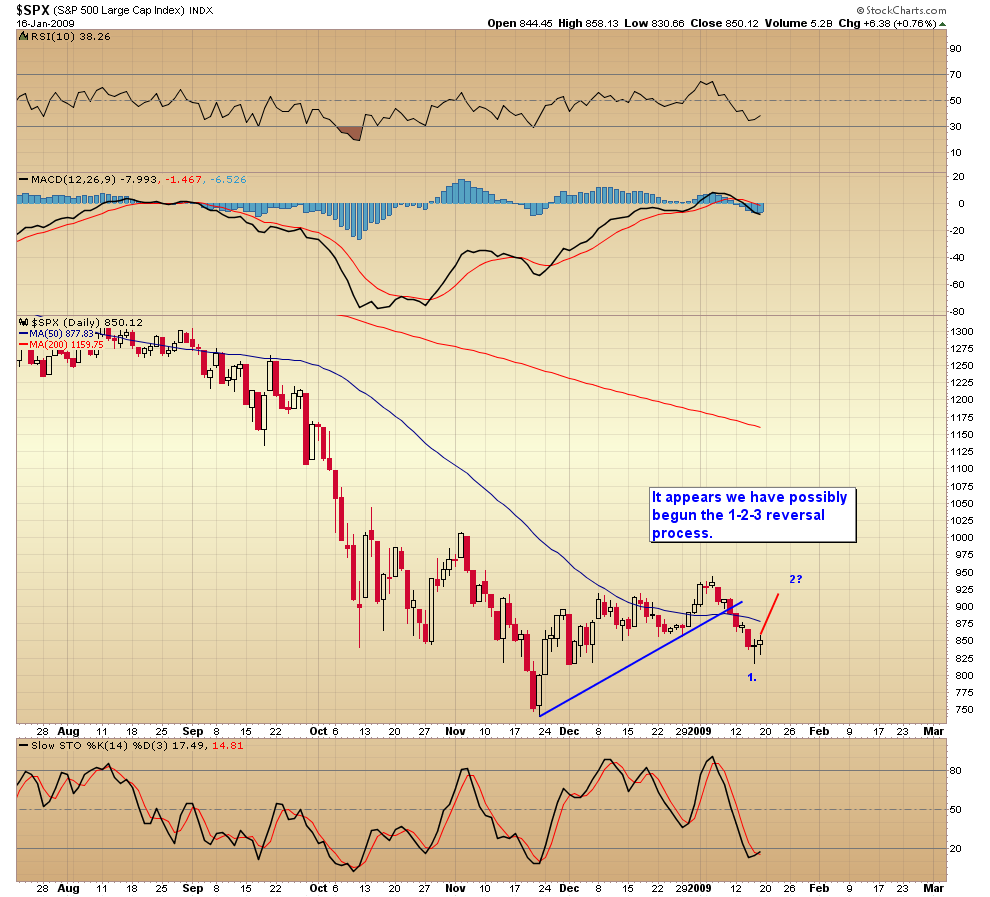The image size is (990, 897).
Task: Click 'Sep' on the bottom stochastic date axis
Action: [193, 888]
